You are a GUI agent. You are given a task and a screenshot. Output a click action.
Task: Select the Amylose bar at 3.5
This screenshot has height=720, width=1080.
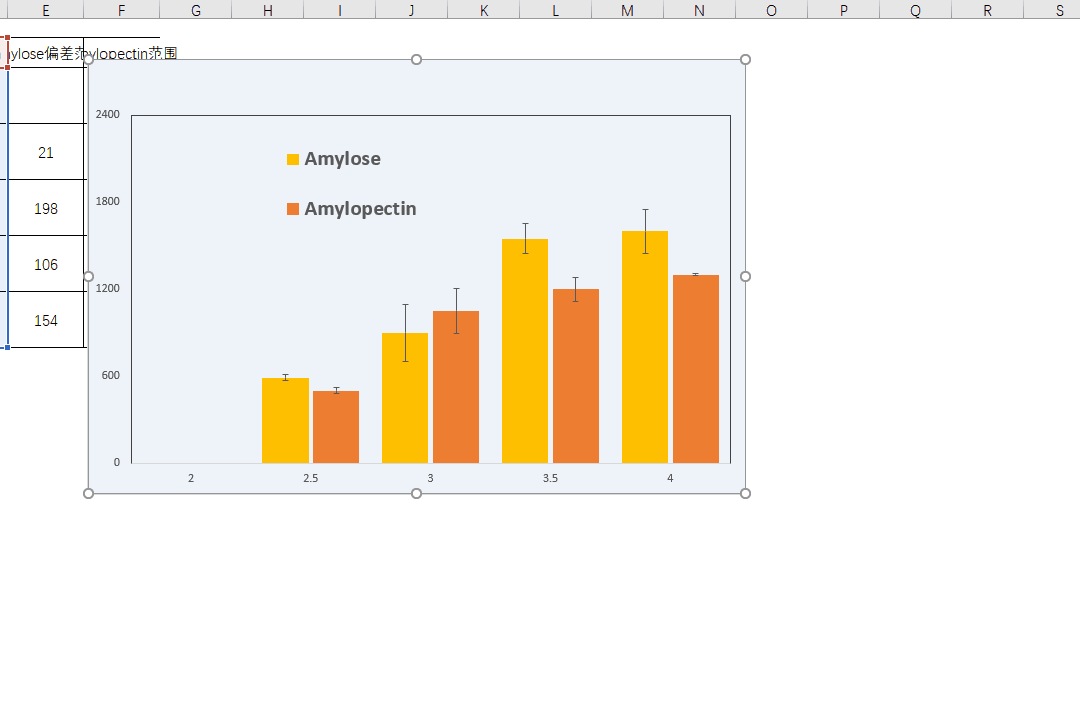pos(525,351)
